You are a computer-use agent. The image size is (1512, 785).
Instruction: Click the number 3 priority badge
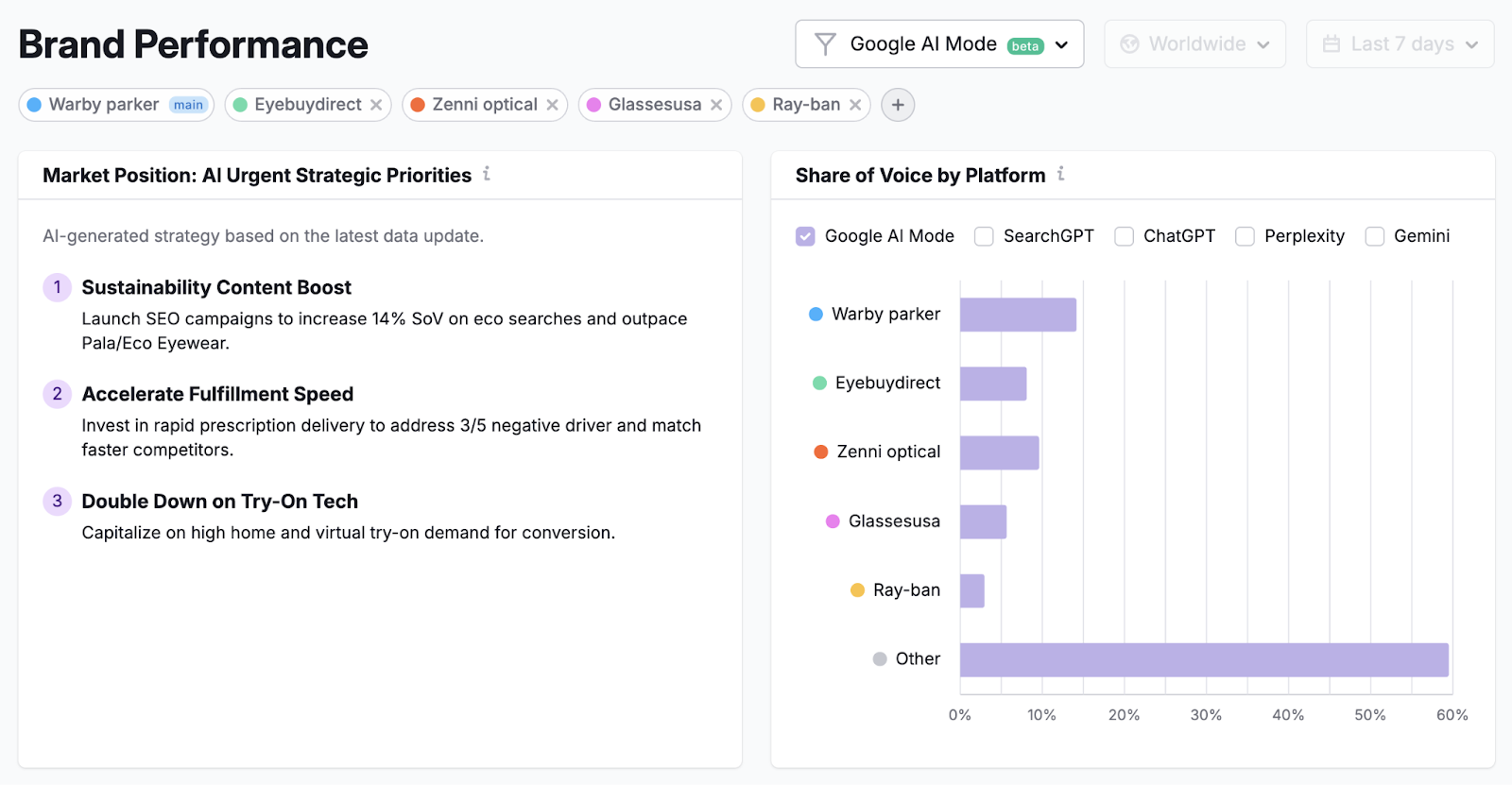57,502
